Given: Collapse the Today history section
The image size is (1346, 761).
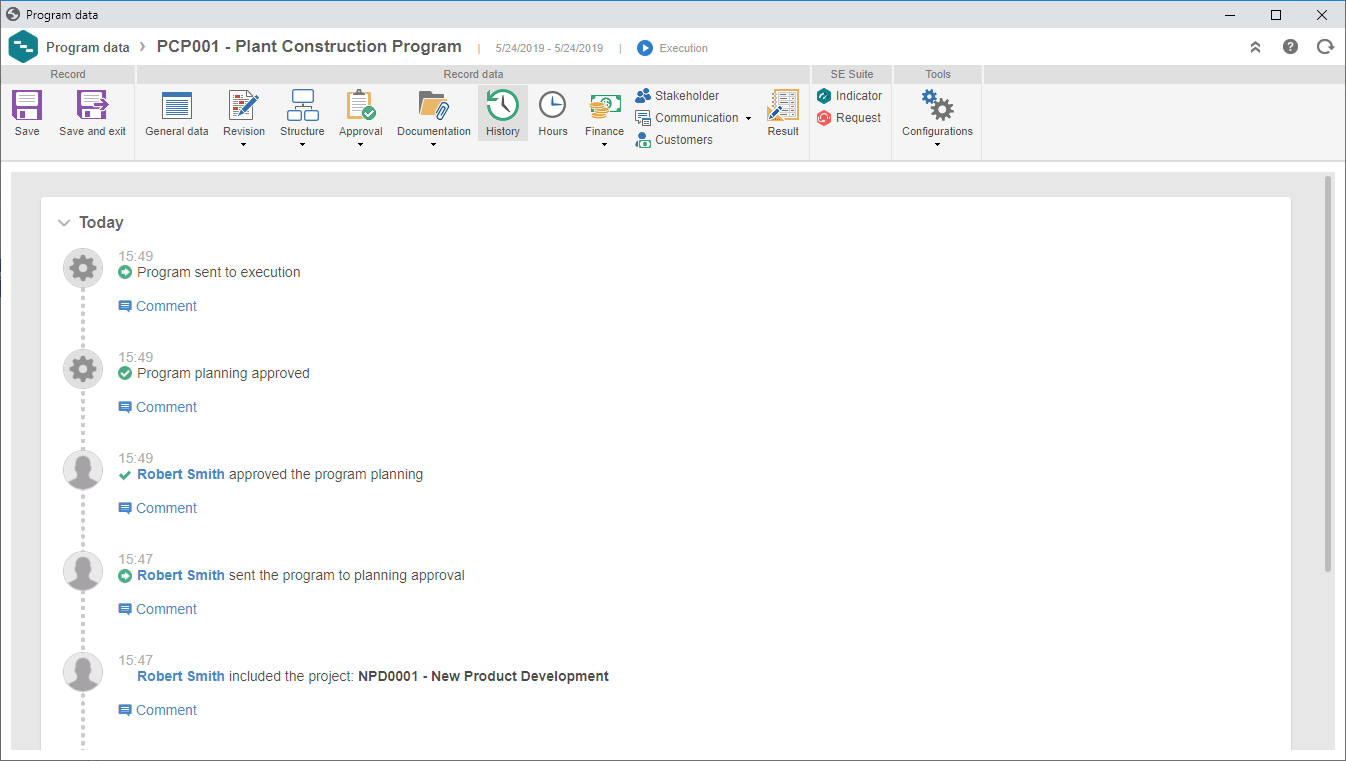Looking at the screenshot, I should [64, 223].
